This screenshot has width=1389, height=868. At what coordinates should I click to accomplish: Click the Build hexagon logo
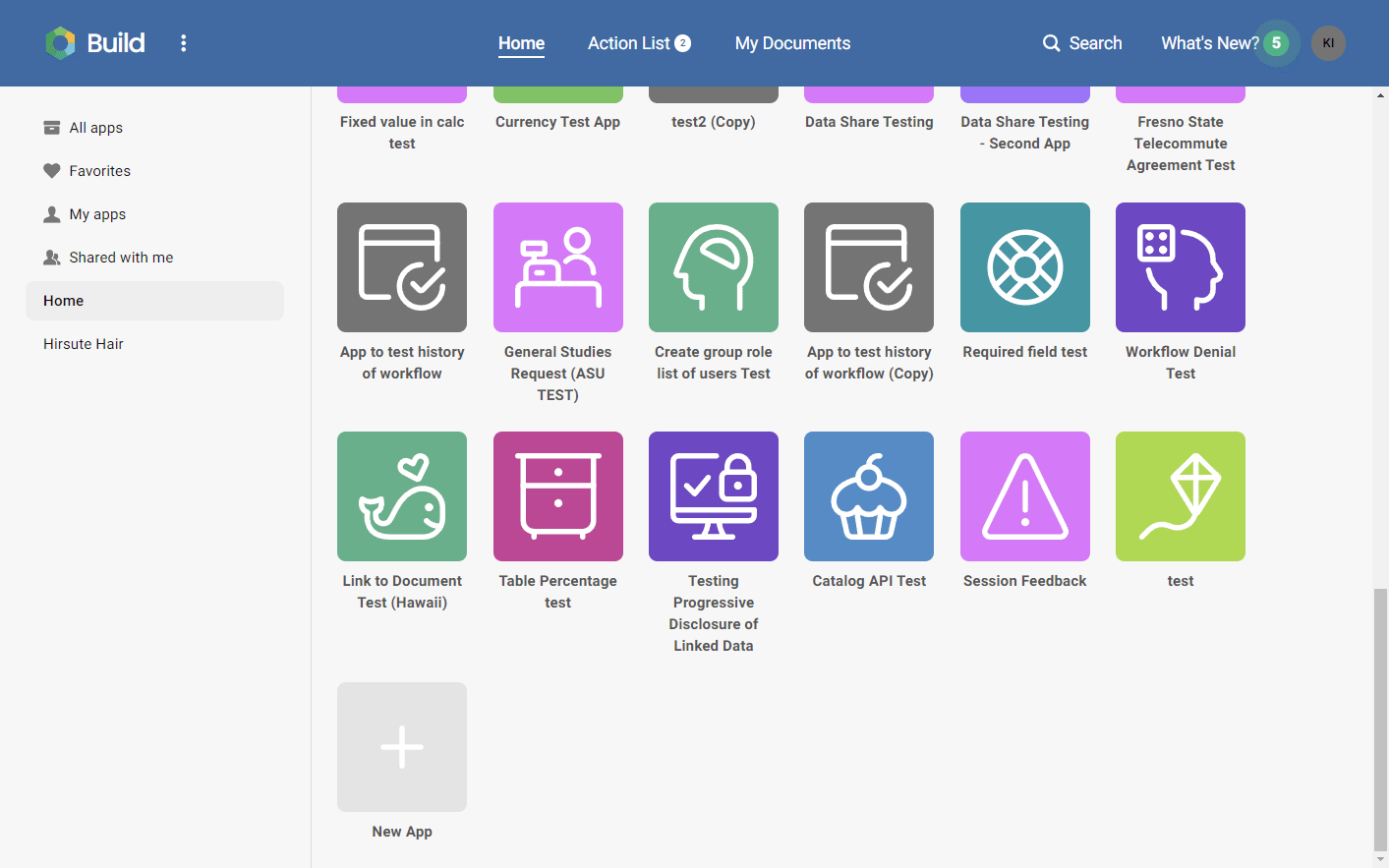tap(59, 42)
